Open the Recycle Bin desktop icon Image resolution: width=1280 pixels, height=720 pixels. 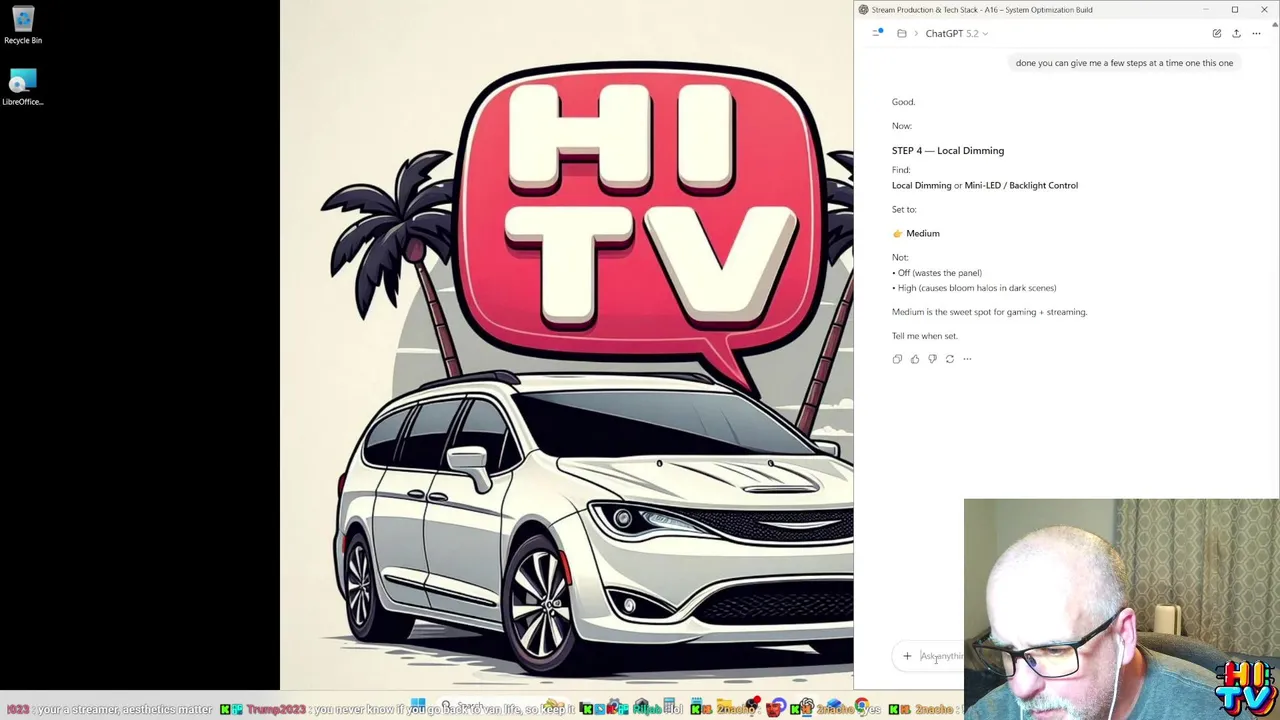(22, 26)
